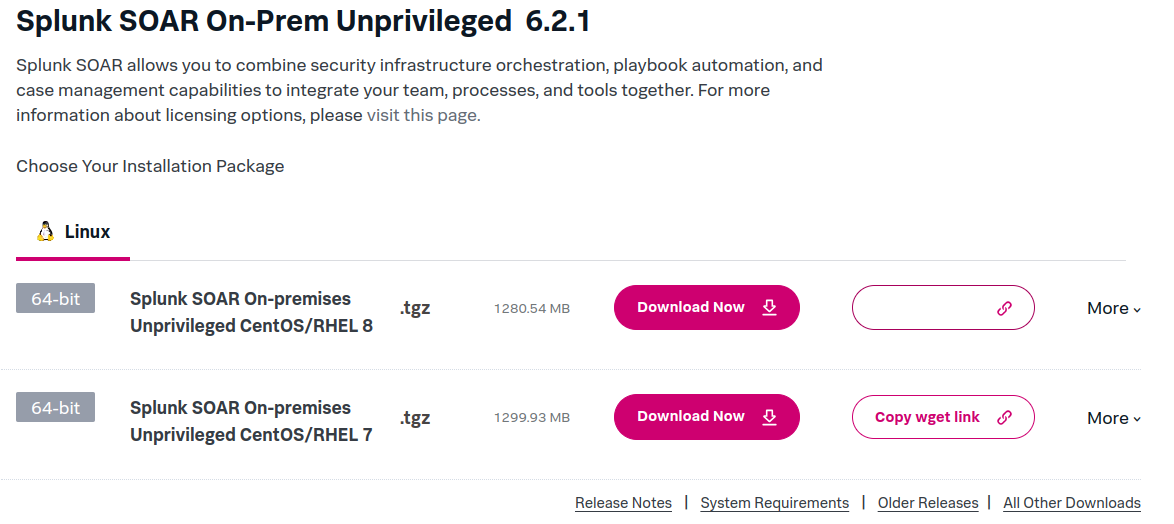Click the 64-bit badge for CentOS/RHEL 7
The image size is (1174, 524).
tap(55, 407)
